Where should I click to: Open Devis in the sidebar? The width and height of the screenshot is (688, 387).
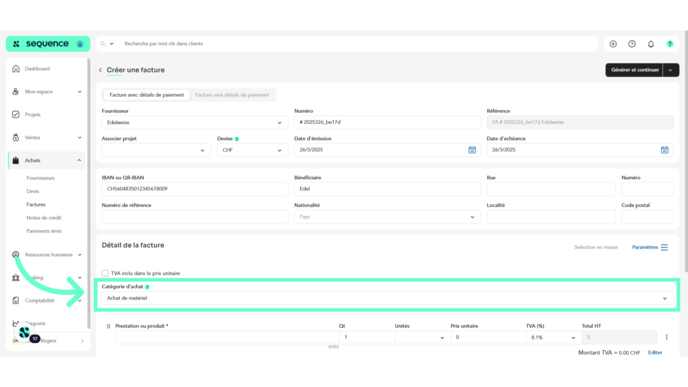click(x=32, y=191)
